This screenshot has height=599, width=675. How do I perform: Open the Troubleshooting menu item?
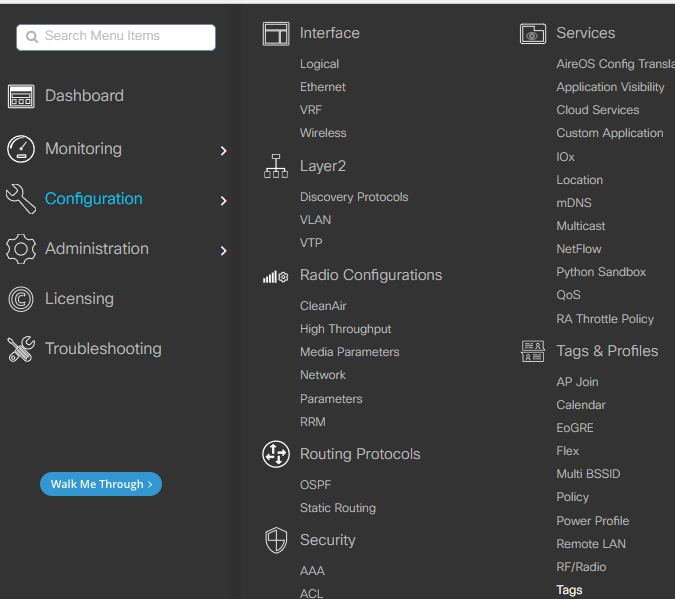[x=103, y=349]
